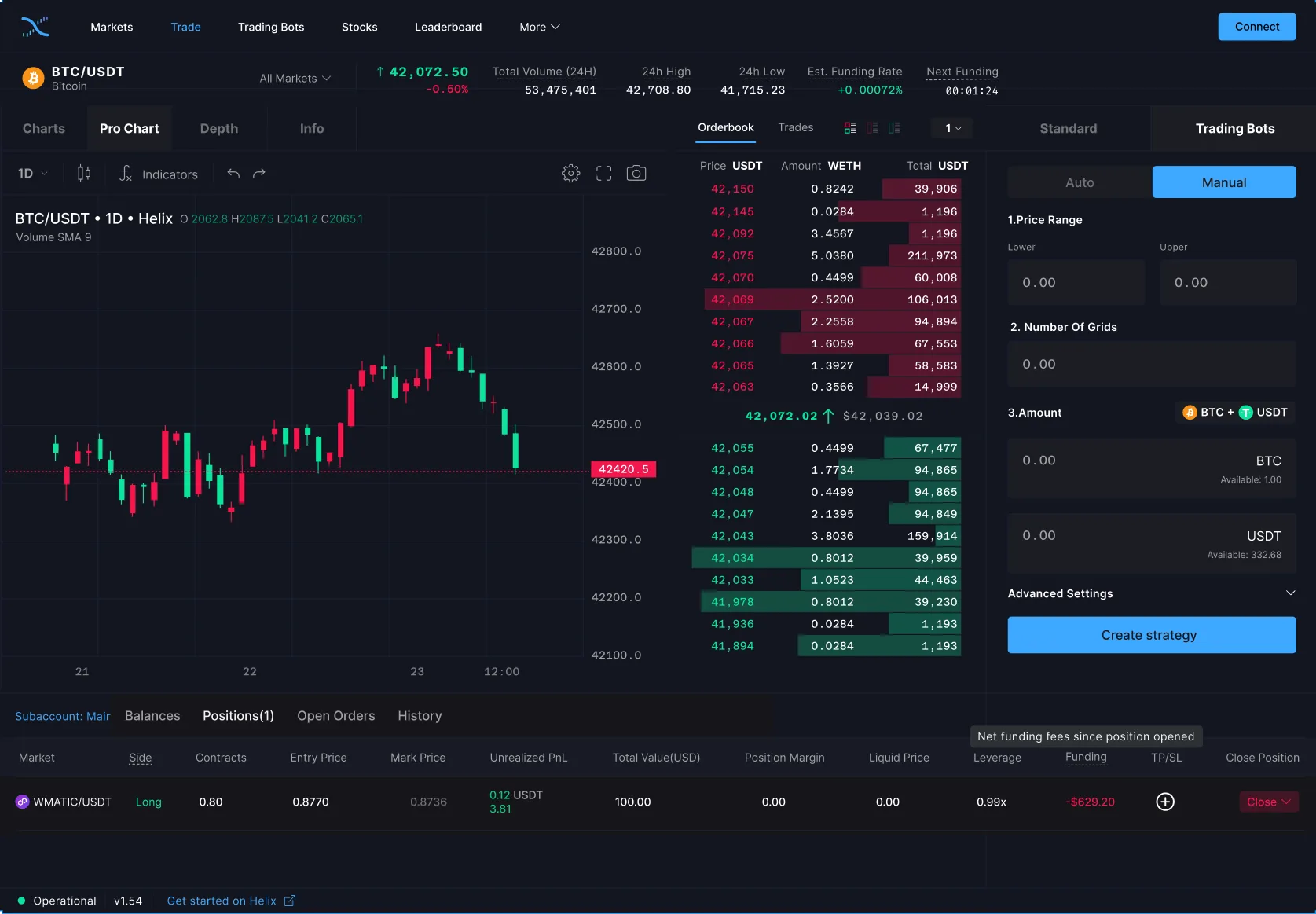The width and height of the screenshot is (1316, 914).
Task: Click the Est. Funding Rate label
Action: tap(855, 72)
